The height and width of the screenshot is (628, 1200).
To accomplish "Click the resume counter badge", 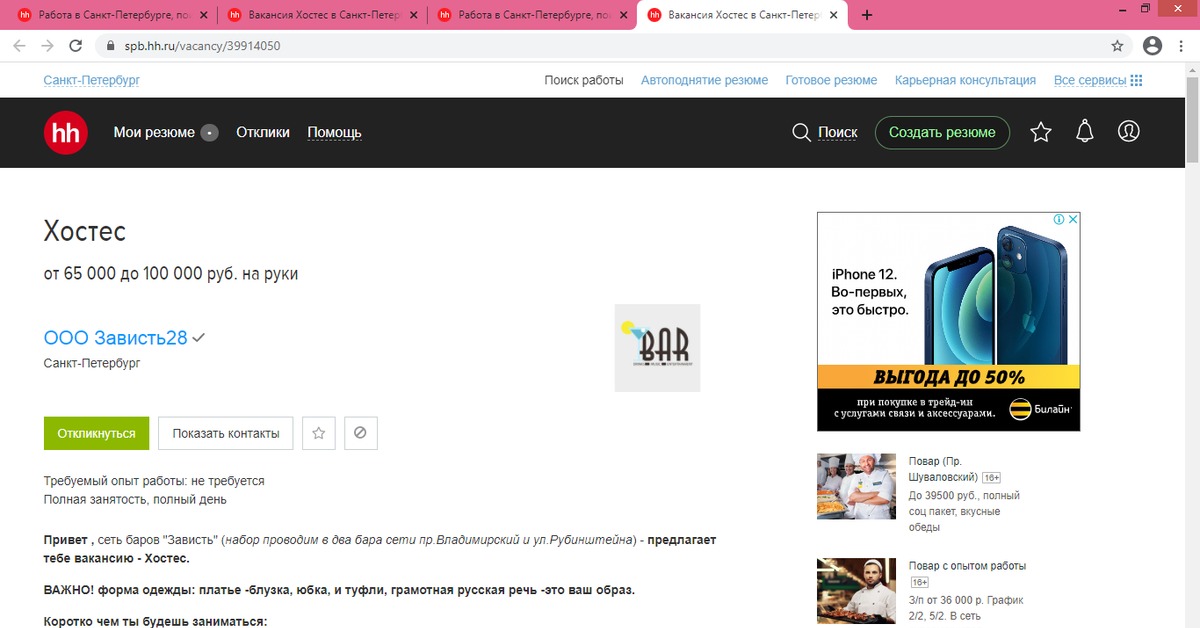I will point(209,132).
